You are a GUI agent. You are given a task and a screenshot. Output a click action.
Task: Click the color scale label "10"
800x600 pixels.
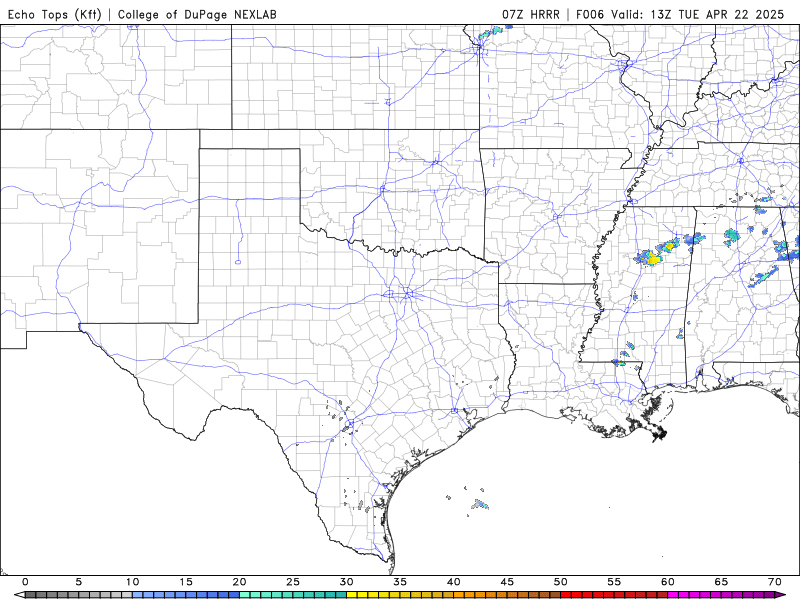(x=132, y=582)
